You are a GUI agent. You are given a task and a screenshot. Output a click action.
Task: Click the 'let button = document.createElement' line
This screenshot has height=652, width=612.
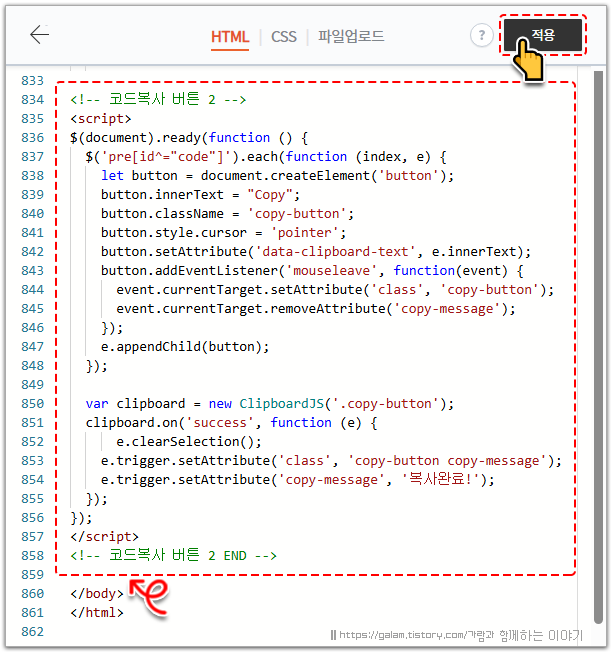click(x=277, y=176)
